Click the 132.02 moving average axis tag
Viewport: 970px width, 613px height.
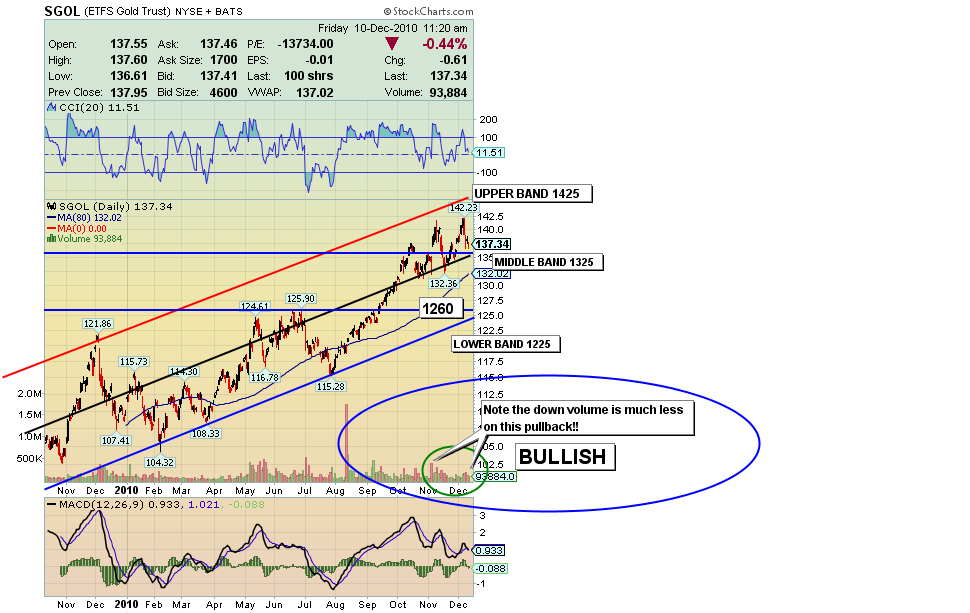pyautogui.click(x=492, y=273)
